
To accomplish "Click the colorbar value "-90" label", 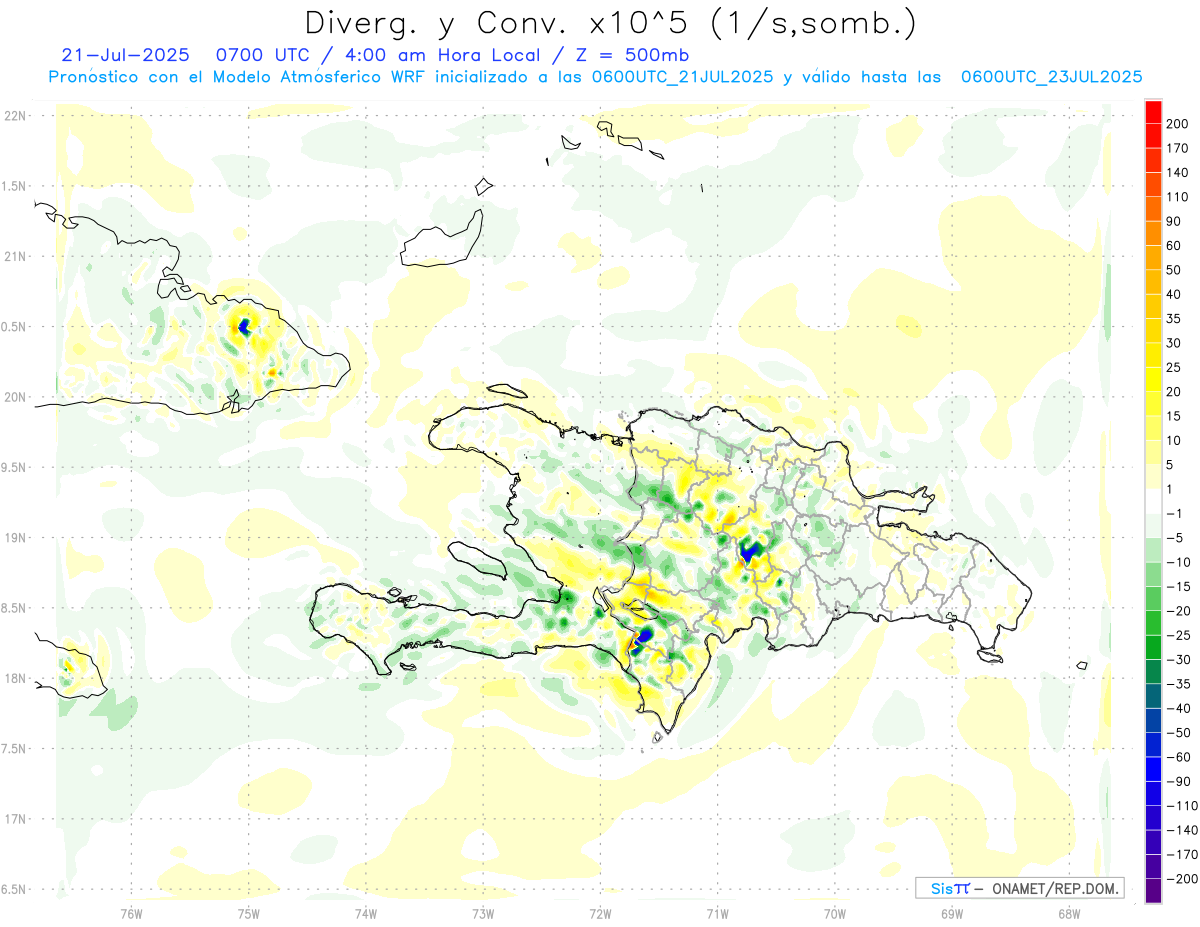I will pyautogui.click(x=1179, y=781).
